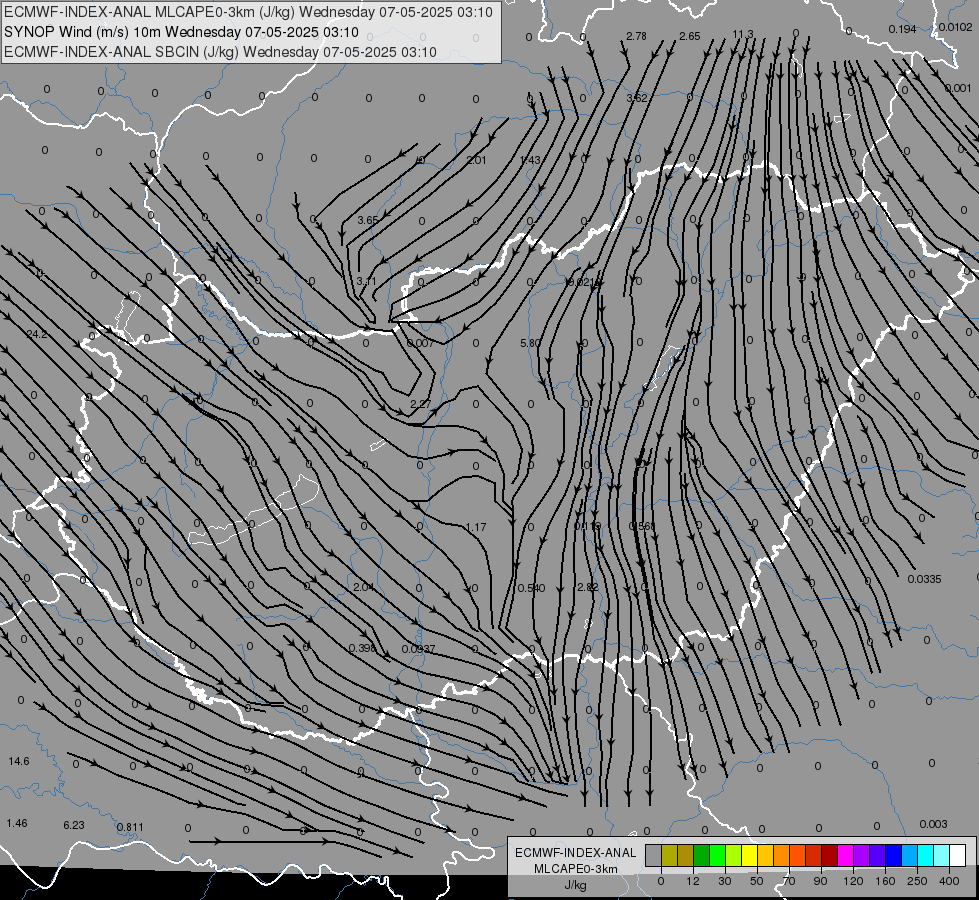Click the map value '2.27'
Viewport: 979px width, 900px height.
(x=420, y=404)
